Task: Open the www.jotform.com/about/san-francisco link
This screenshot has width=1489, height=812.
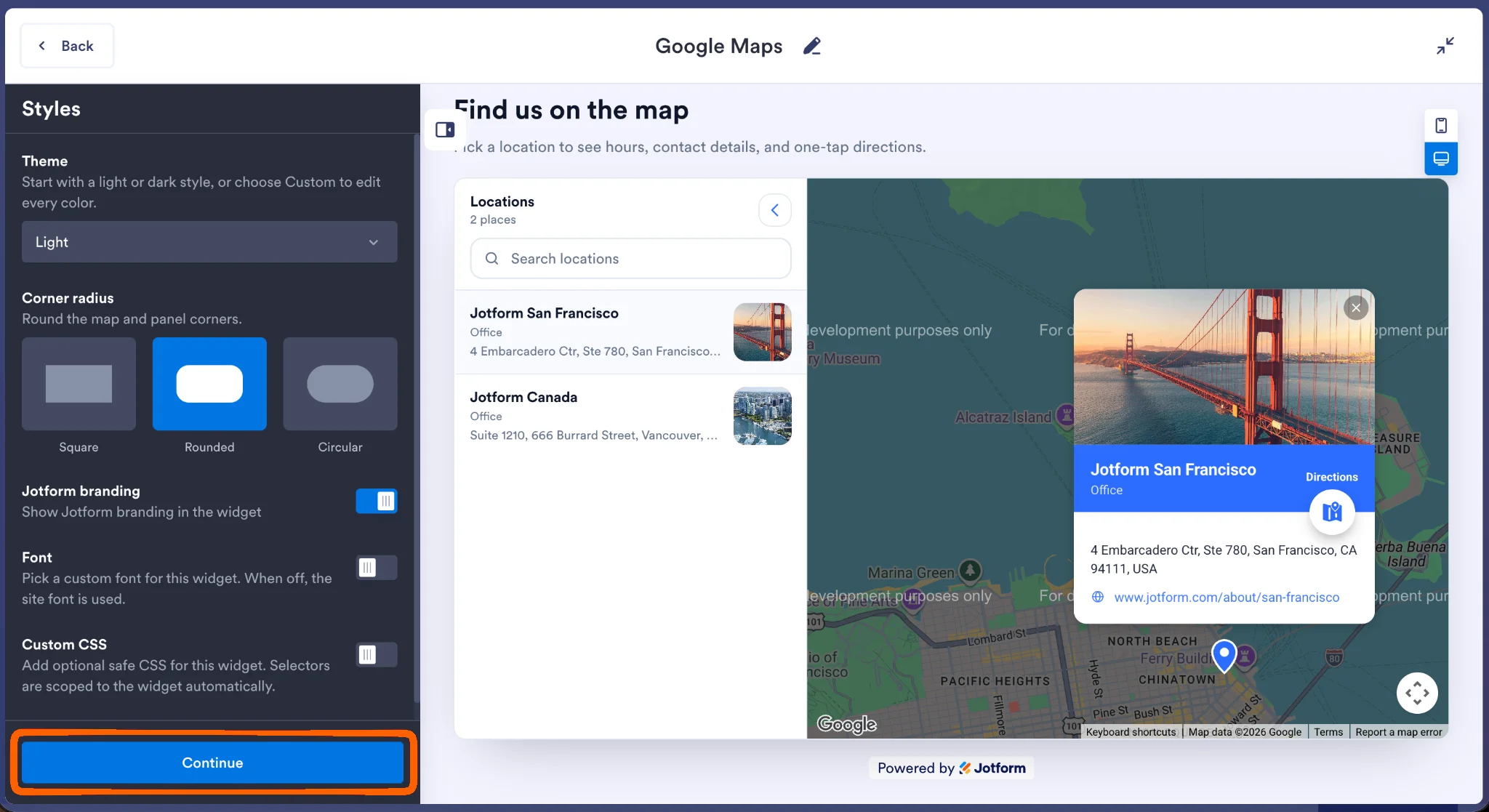Action: tap(1227, 597)
